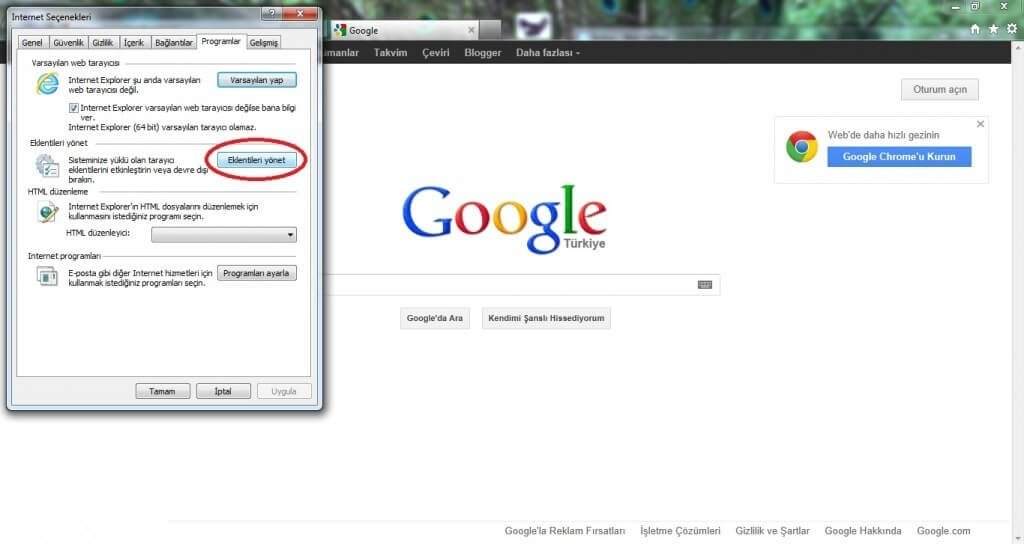Click the on-screen keyboard icon in search box
1024x544 pixels.
[705, 285]
